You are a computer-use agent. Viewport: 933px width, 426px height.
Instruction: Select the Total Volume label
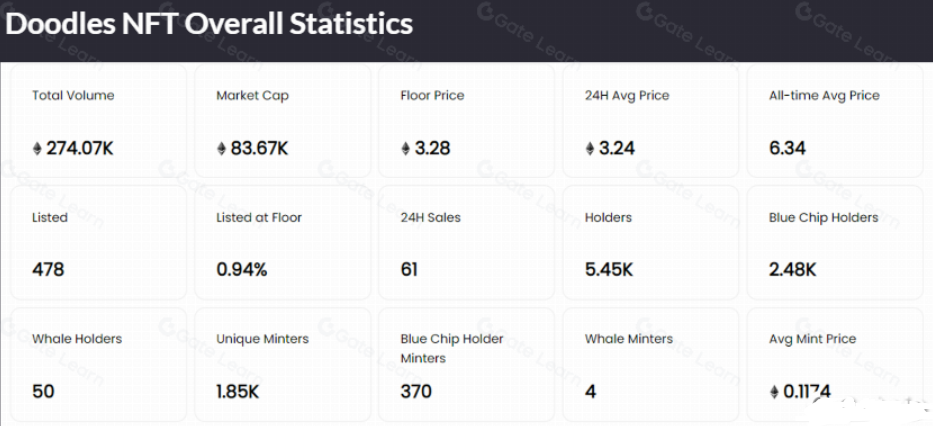[x=73, y=95]
